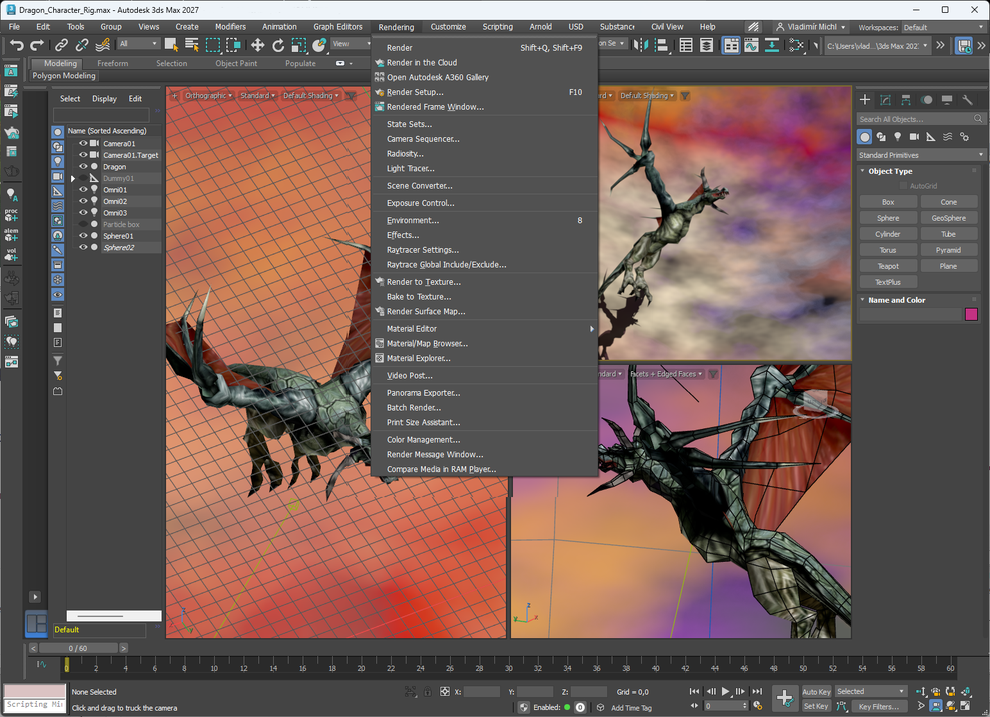
Task: Click the Torus primitive button
Action: tap(888, 250)
